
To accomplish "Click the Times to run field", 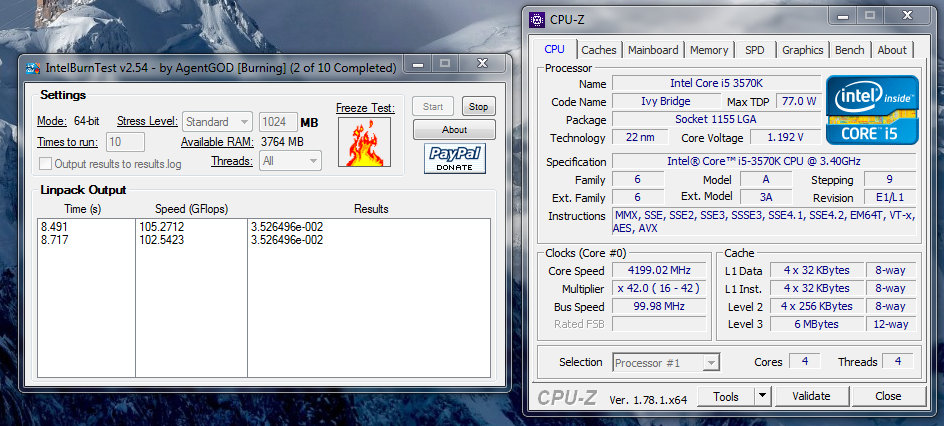I will [126, 142].
